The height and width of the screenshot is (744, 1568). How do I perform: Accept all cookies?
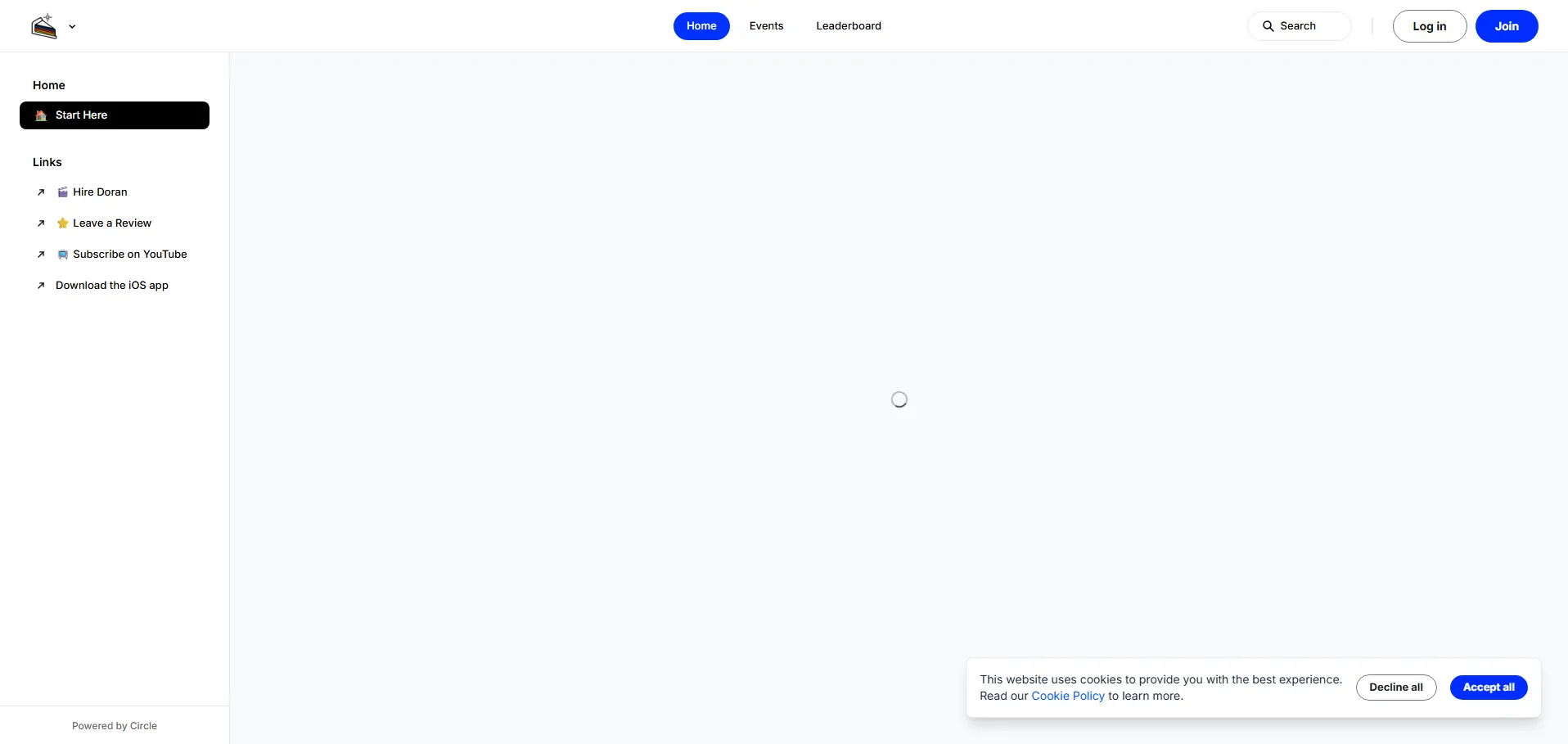(x=1488, y=688)
